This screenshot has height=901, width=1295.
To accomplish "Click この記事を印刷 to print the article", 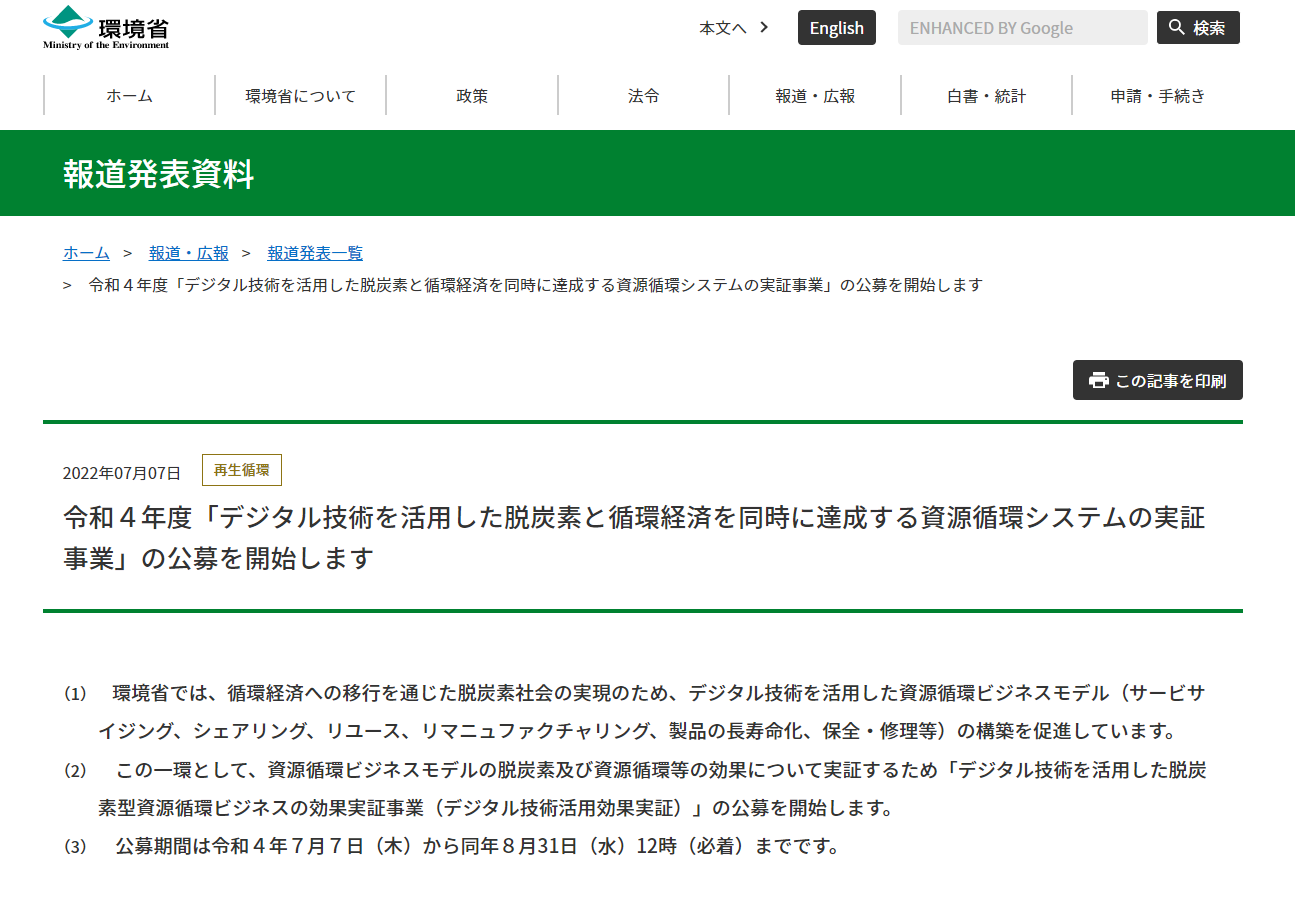I will [1157, 380].
